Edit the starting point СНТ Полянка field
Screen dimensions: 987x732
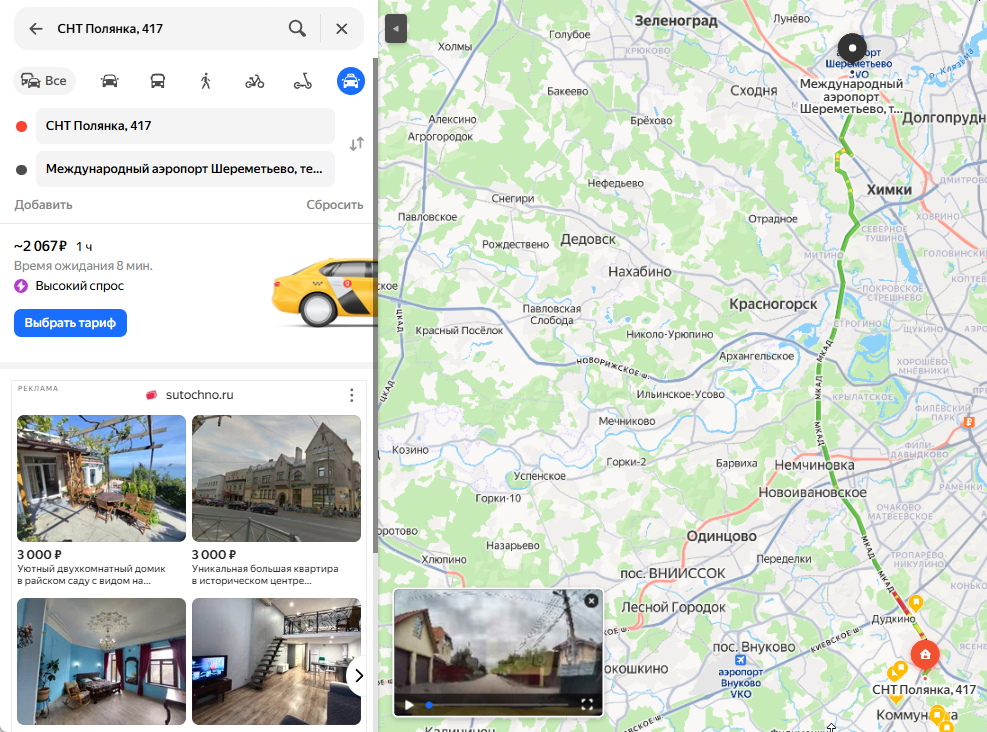pos(185,126)
